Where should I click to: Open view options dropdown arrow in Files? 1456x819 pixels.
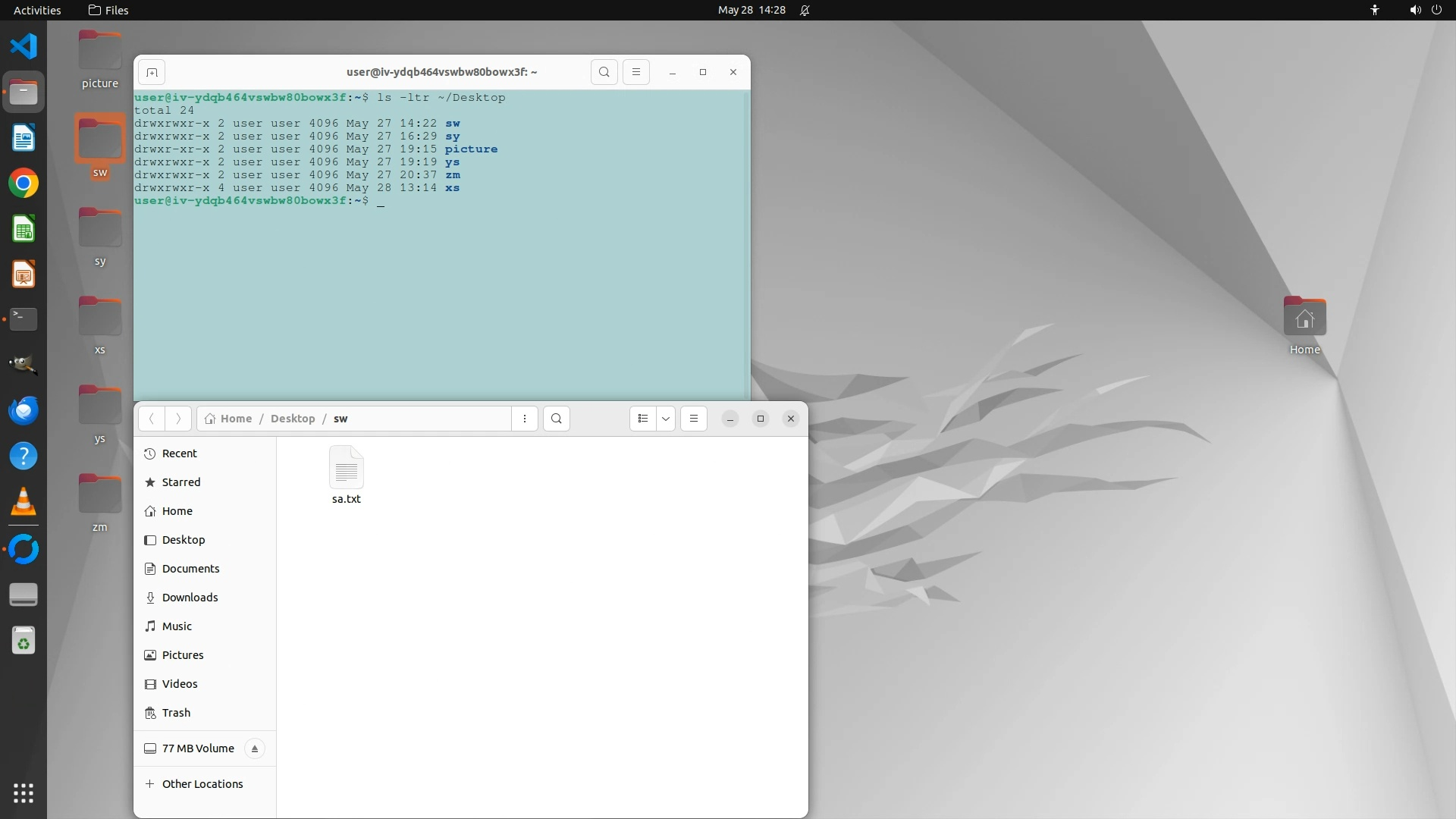pyautogui.click(x=666, y=419)
